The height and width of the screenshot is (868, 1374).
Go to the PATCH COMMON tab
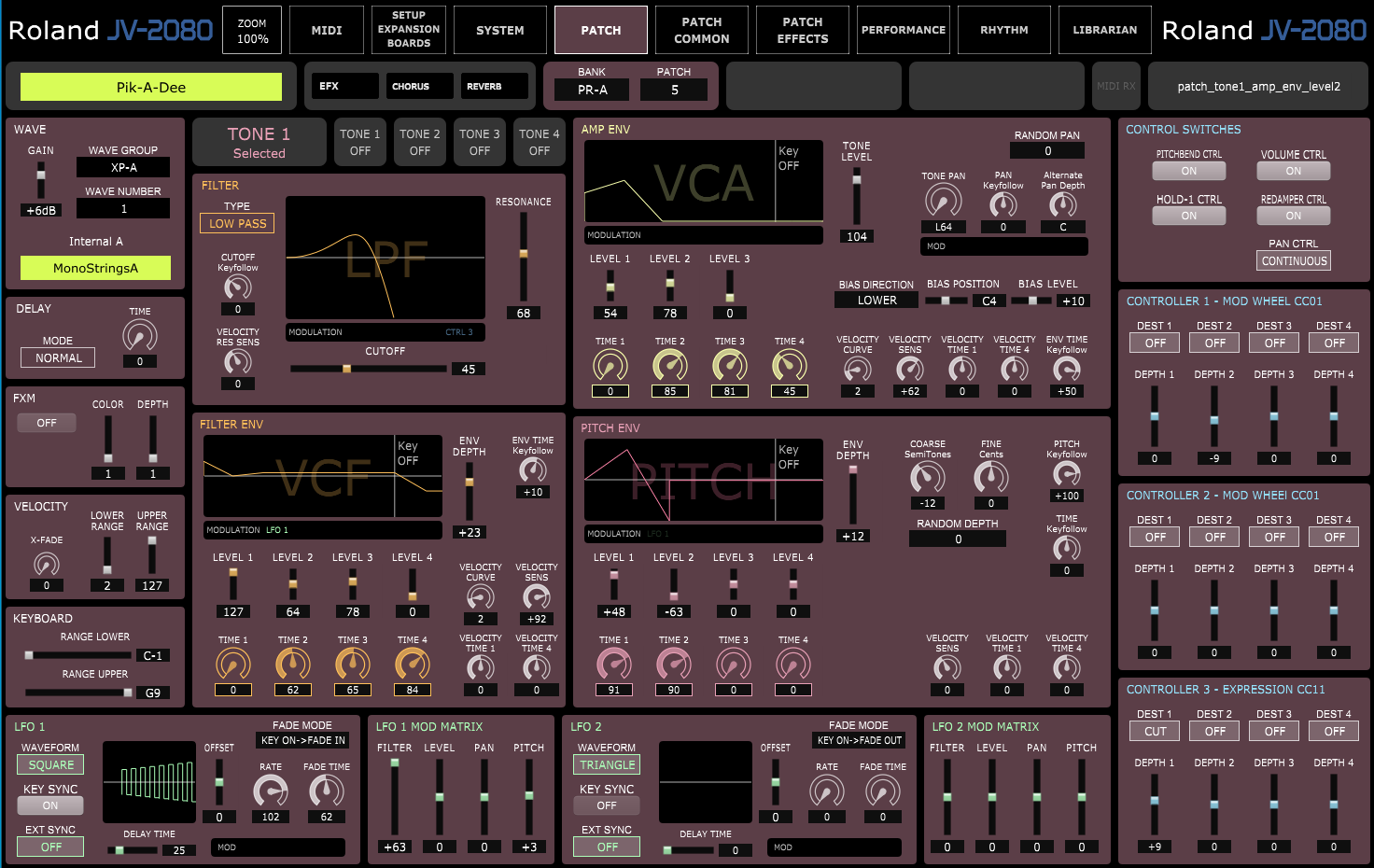[702, 30]
